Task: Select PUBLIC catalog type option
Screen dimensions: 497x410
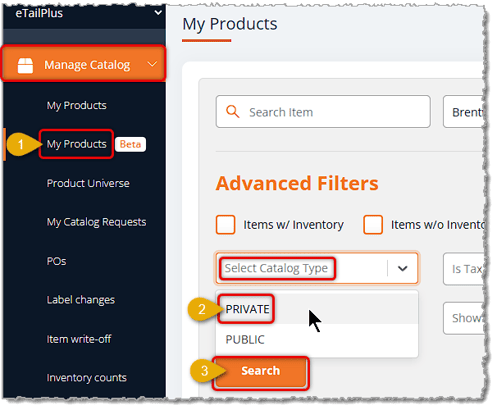Action: coord(317,340)
